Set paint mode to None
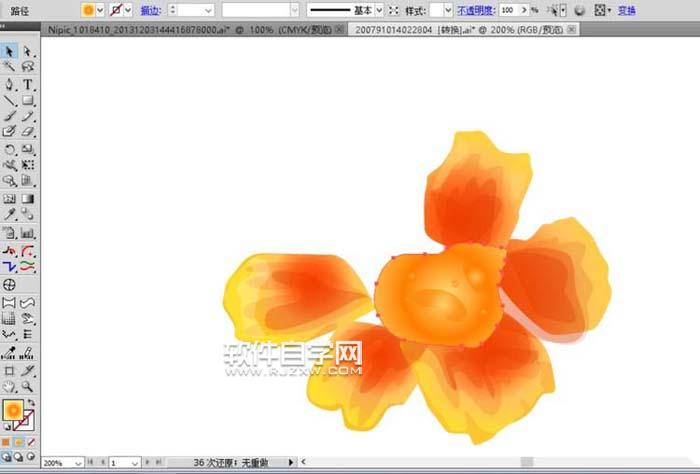This screenshot has width=700, height=474. click(29, 441)
